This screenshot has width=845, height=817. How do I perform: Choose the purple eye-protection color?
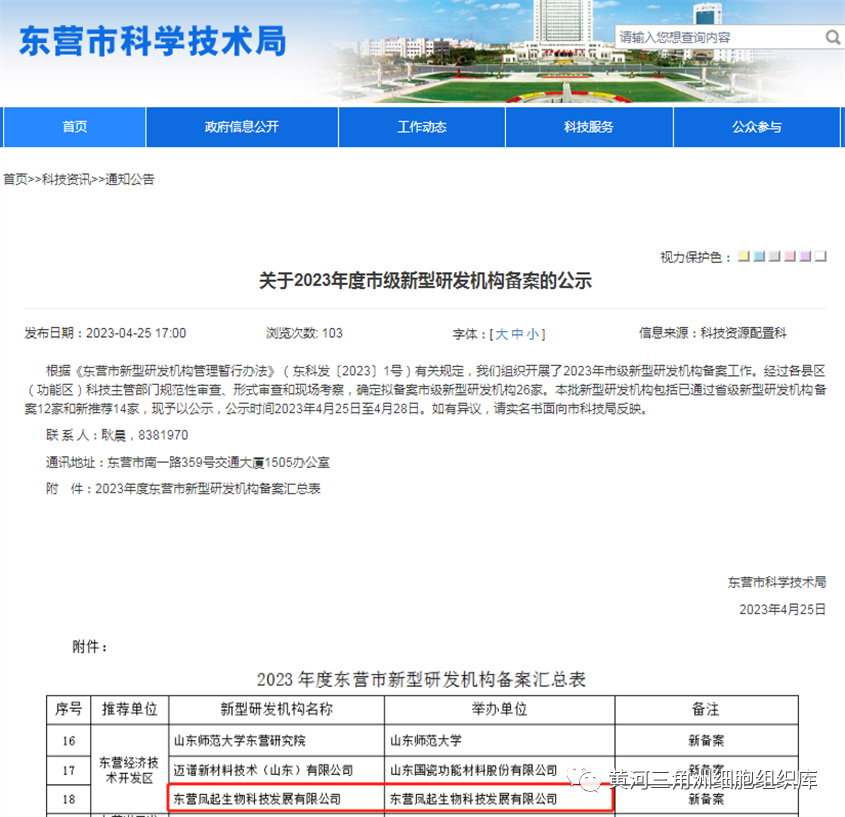(x=805, y=256)
